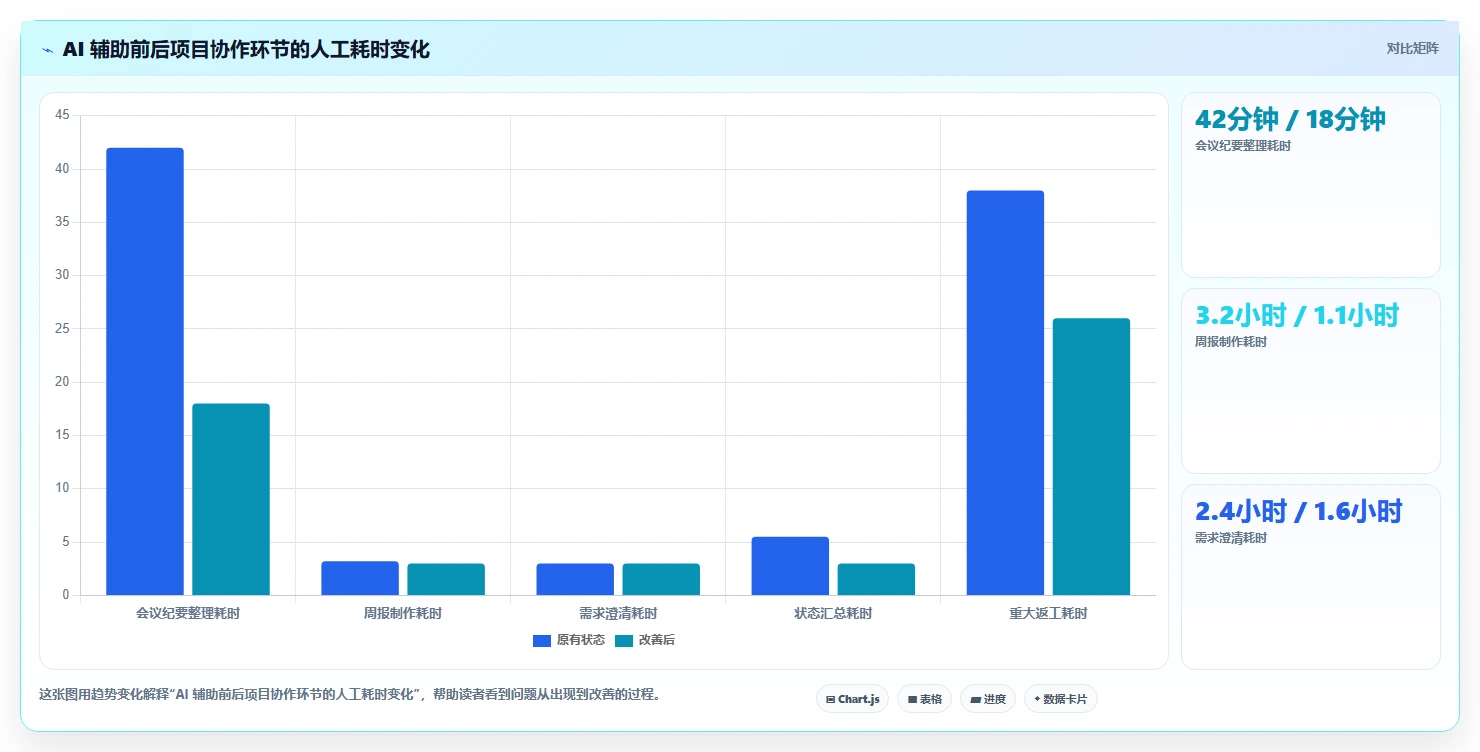Click the 会议纪要整理耗时 card caption
This screenshot has height=752, width=1480.
click(1243, 146)
